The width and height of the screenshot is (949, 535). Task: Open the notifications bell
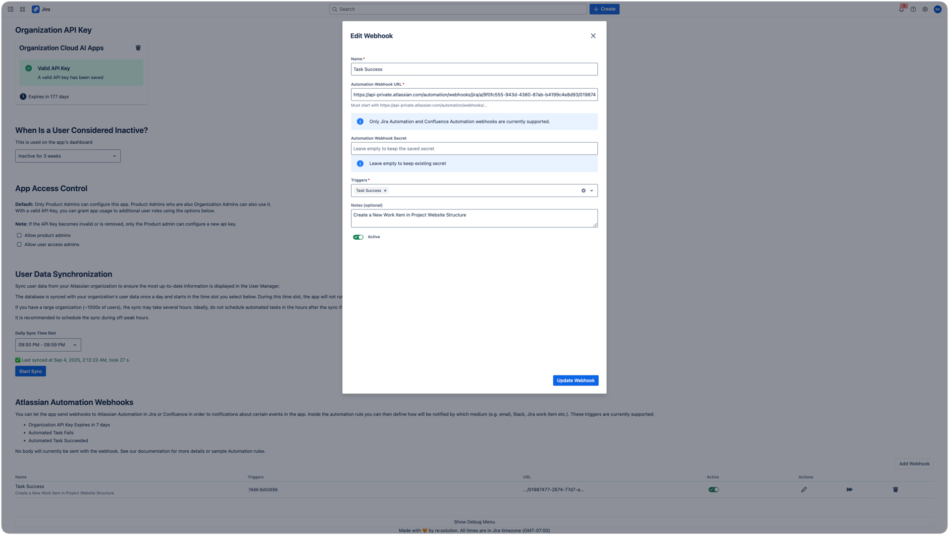901,9
